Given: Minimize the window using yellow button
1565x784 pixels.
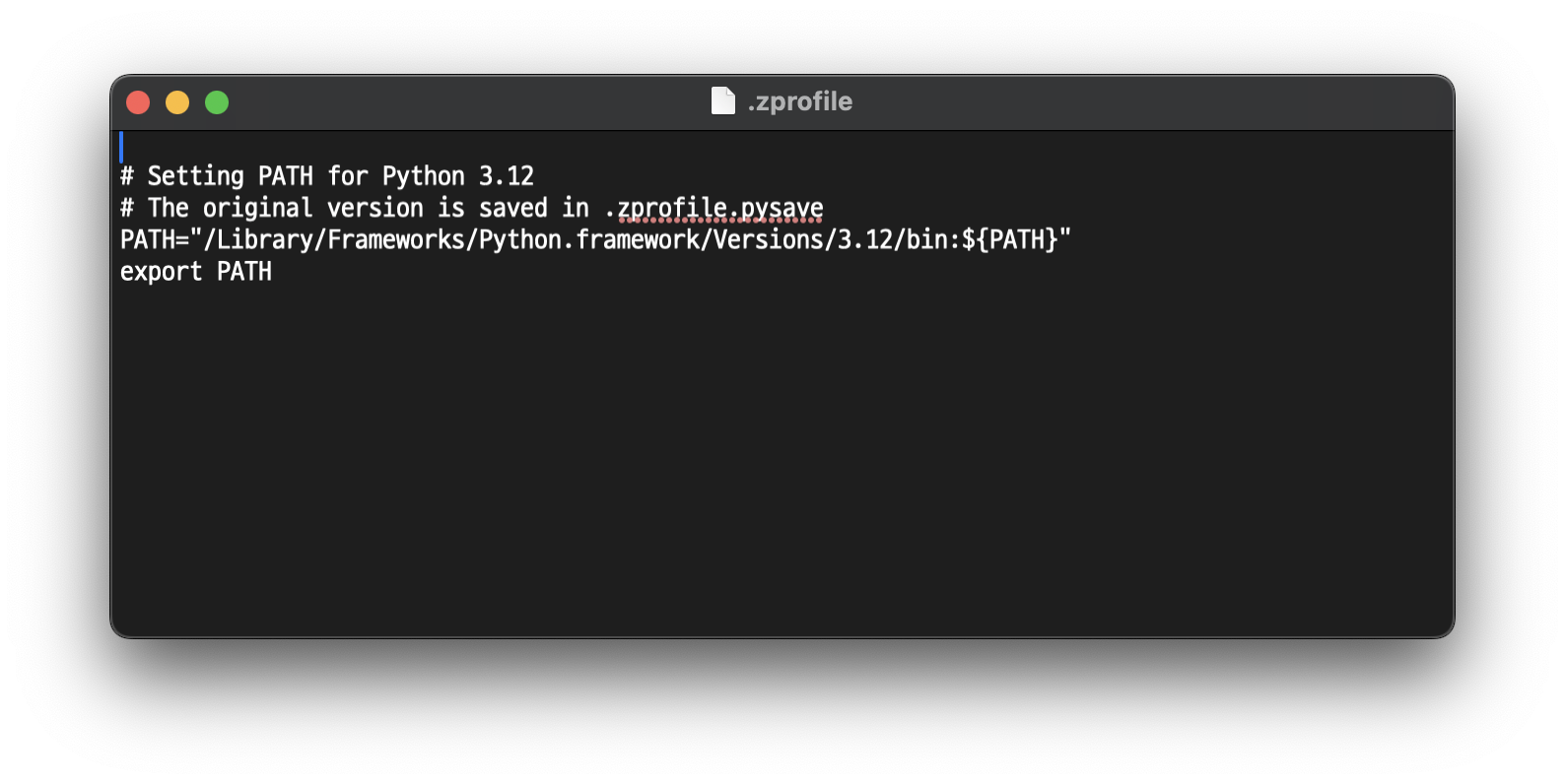Looking at the screenshot, I should [x=177, y=102].
